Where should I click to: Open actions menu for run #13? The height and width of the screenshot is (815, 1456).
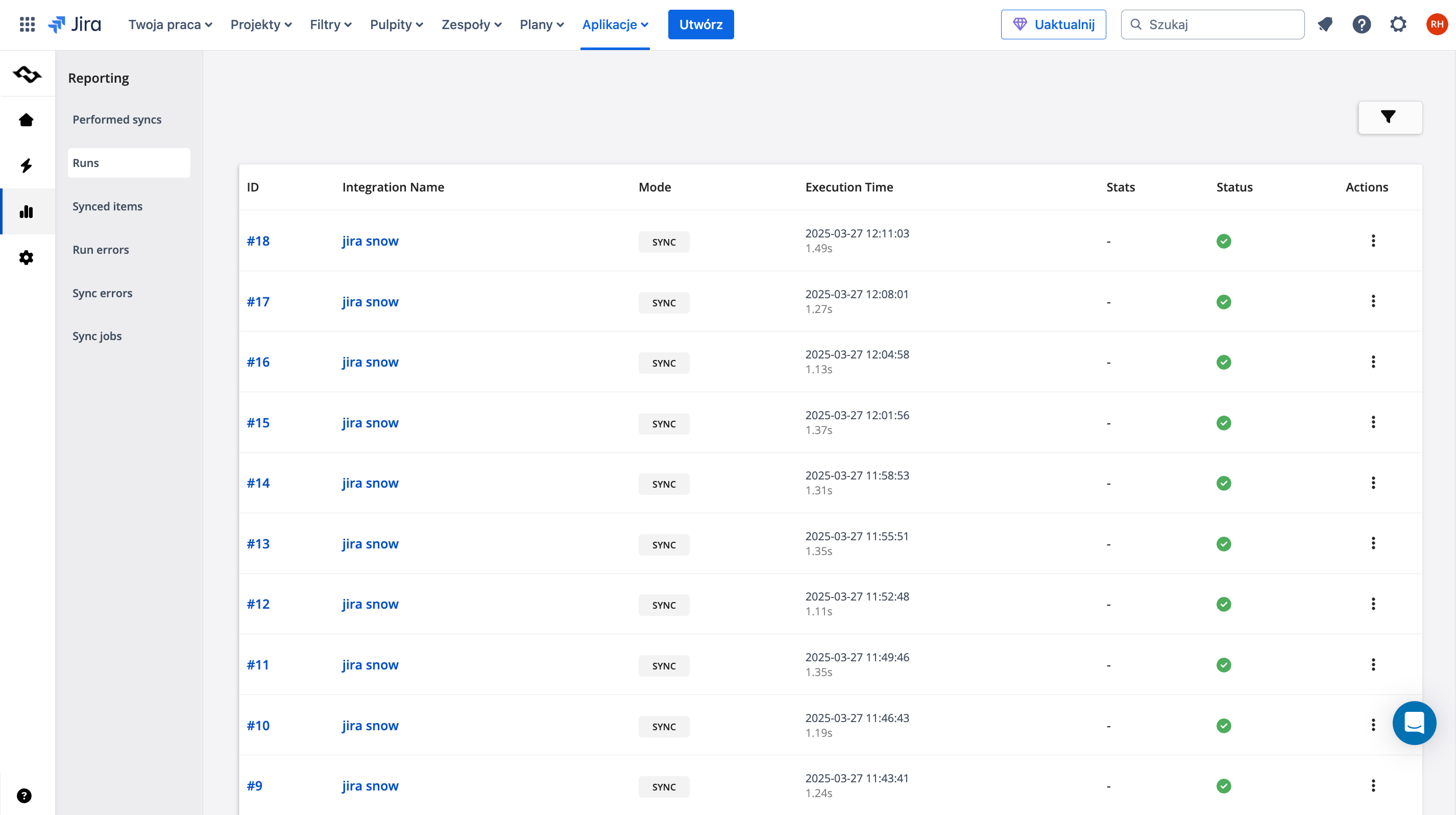[1373, 543]
